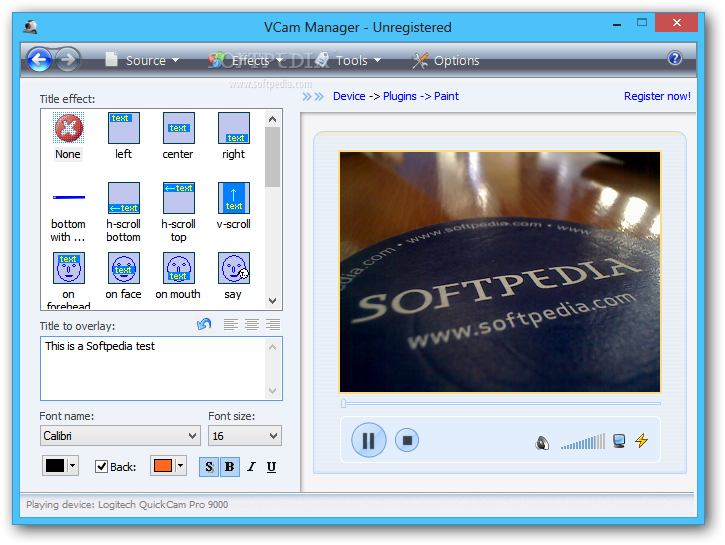The height and width of the screenshot is (545, 725).
Task: Open the Font size 16 dropdown
Action: coord(245,435)
